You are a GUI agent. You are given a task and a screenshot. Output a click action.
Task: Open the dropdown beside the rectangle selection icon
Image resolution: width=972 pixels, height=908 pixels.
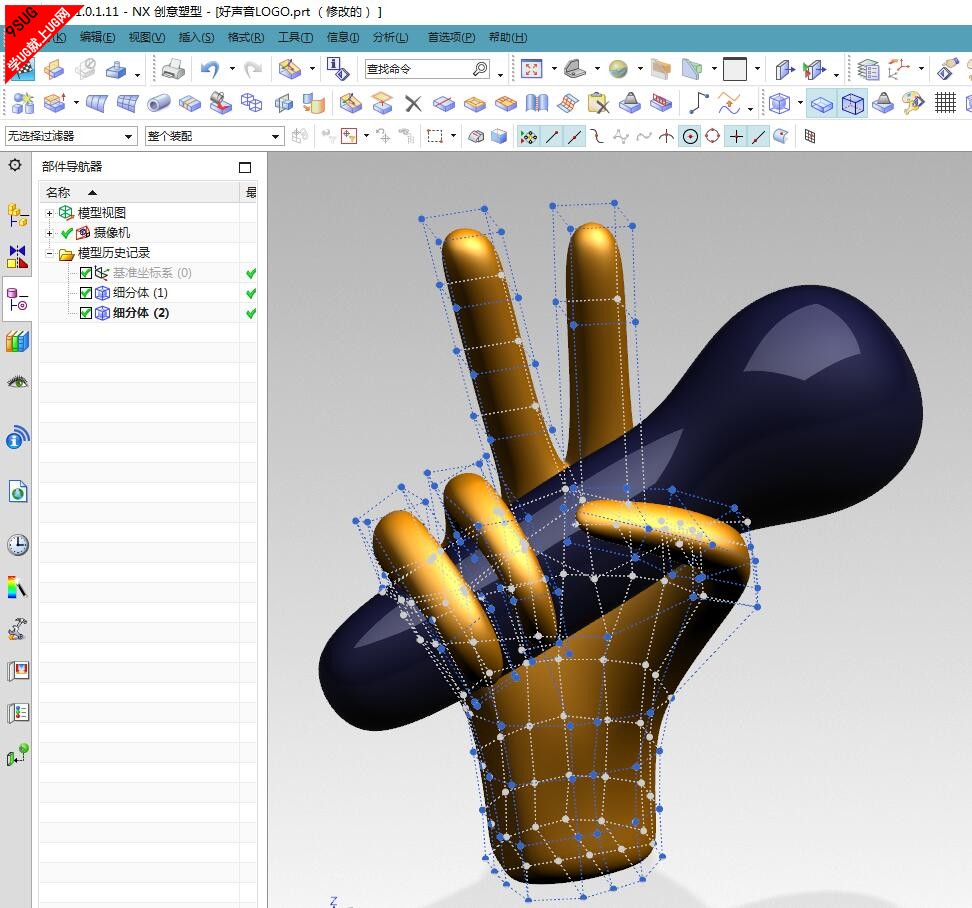click(x=454, y=136)
